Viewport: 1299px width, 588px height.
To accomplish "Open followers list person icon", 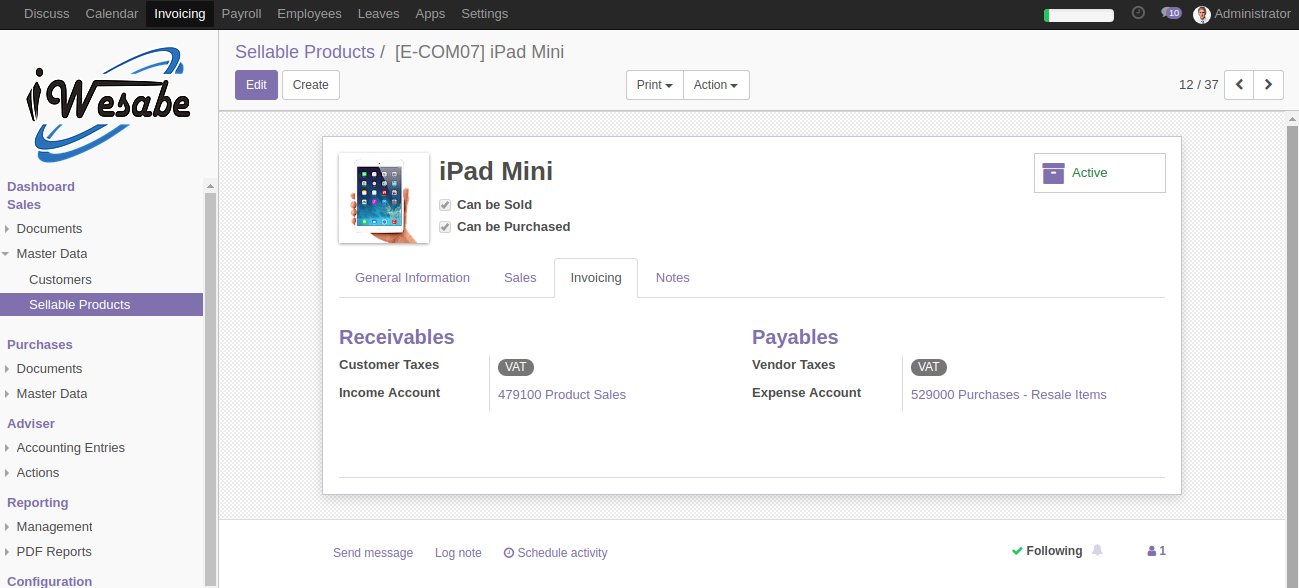I will (1156, 551).
